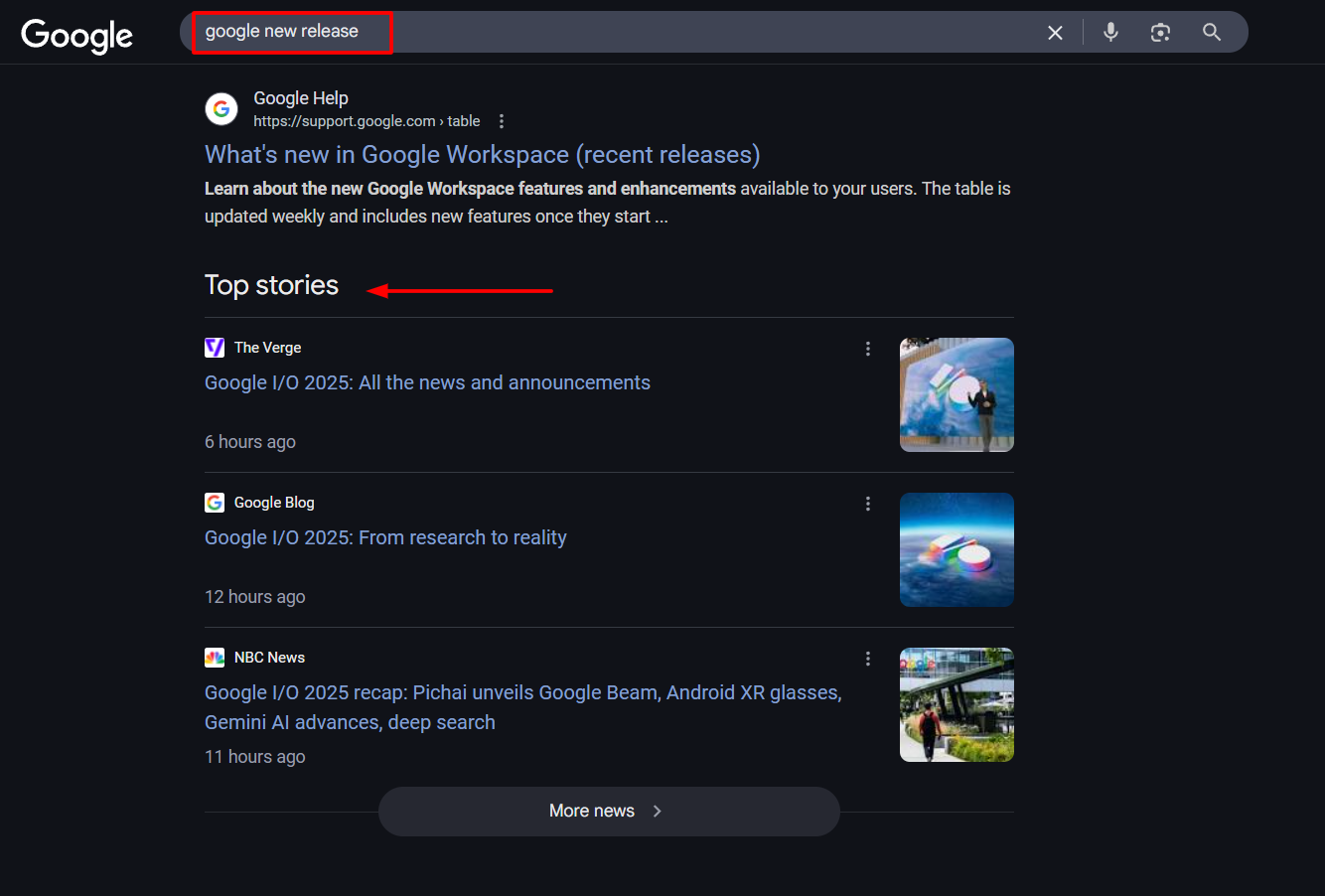
Task: Click the Workspace result description snippet
Action: [608, 203]
